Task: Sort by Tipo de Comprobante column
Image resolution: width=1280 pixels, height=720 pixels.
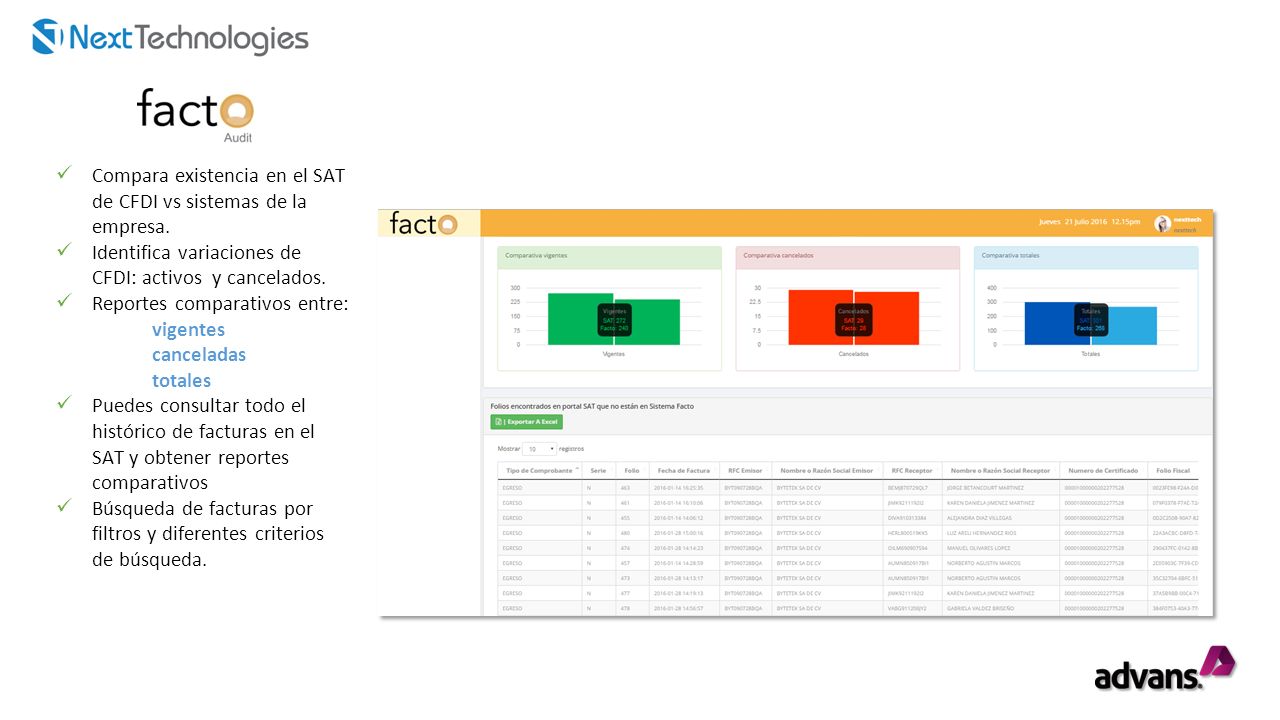Action: pyautogui.click(x=540, y=470)
